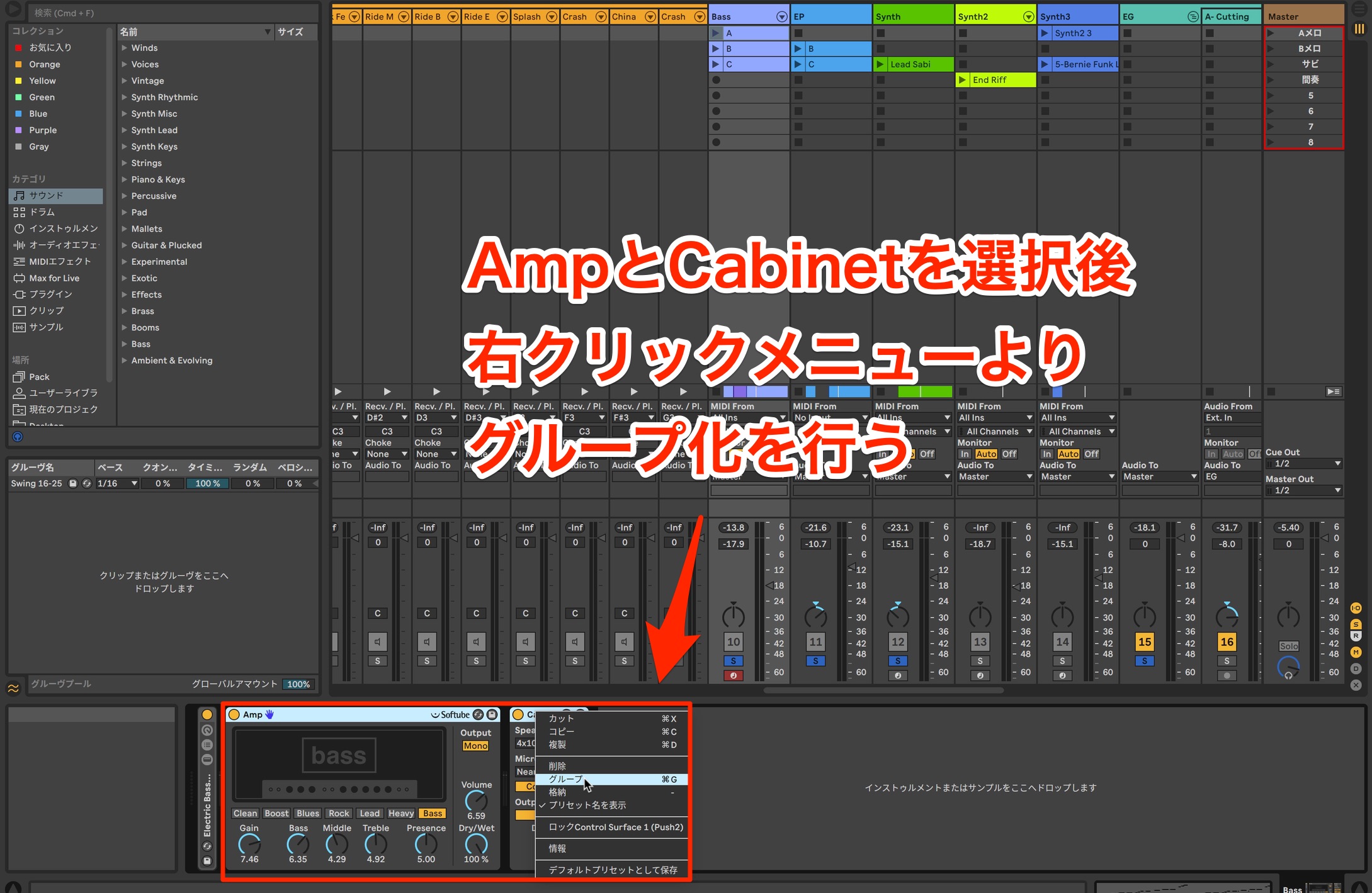Open the Master Out 1/2 dropdown
This screenshot has width=1372, height=893.
click(1303, 490)
